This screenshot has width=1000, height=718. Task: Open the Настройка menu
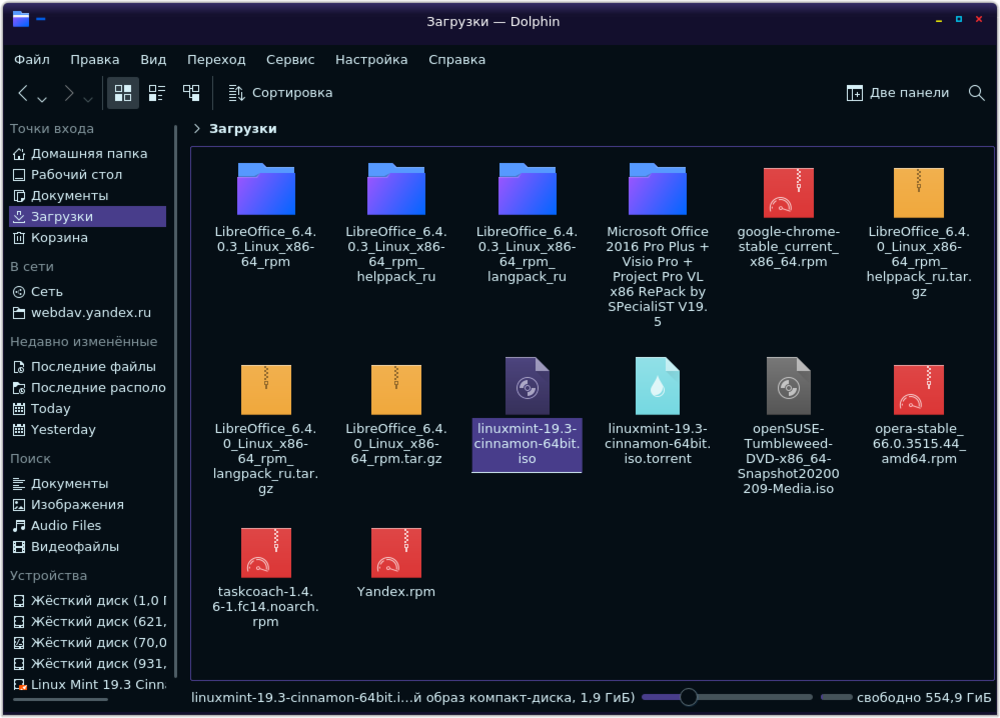click(x=371, y=59)
